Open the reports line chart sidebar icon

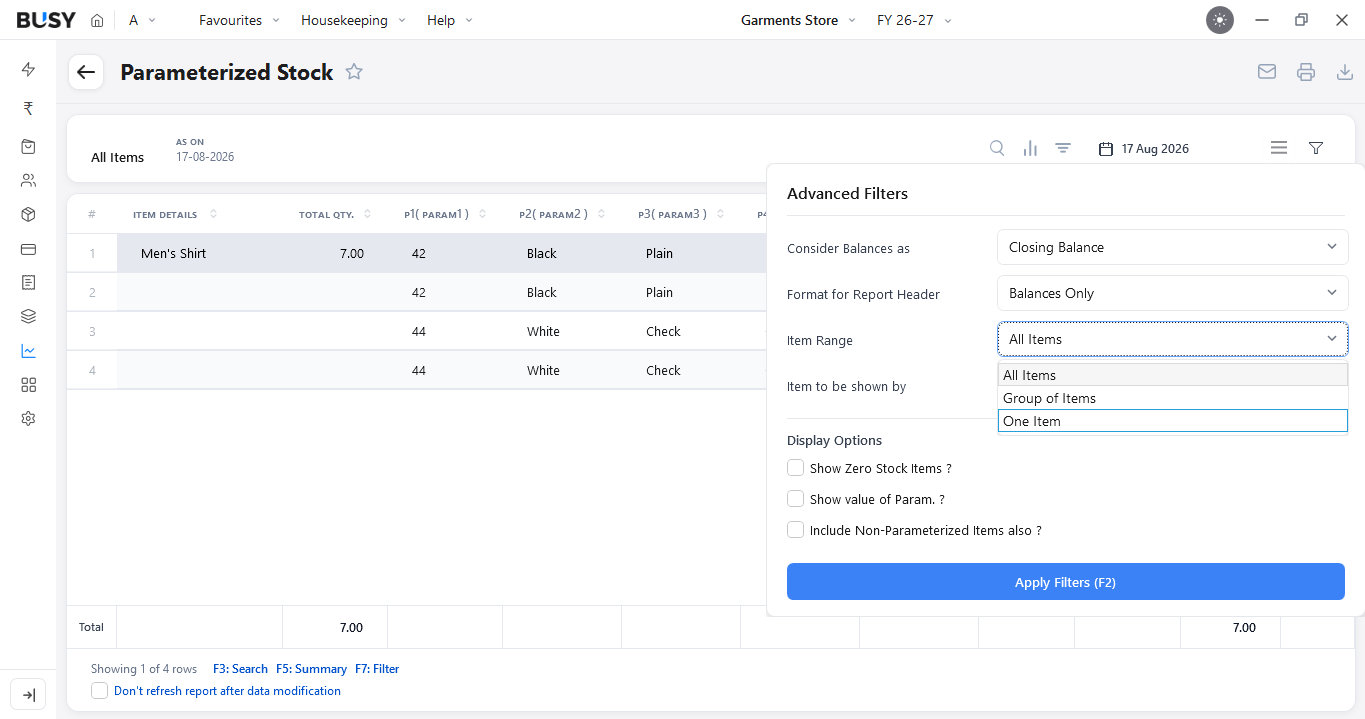[x=28, y=351]
